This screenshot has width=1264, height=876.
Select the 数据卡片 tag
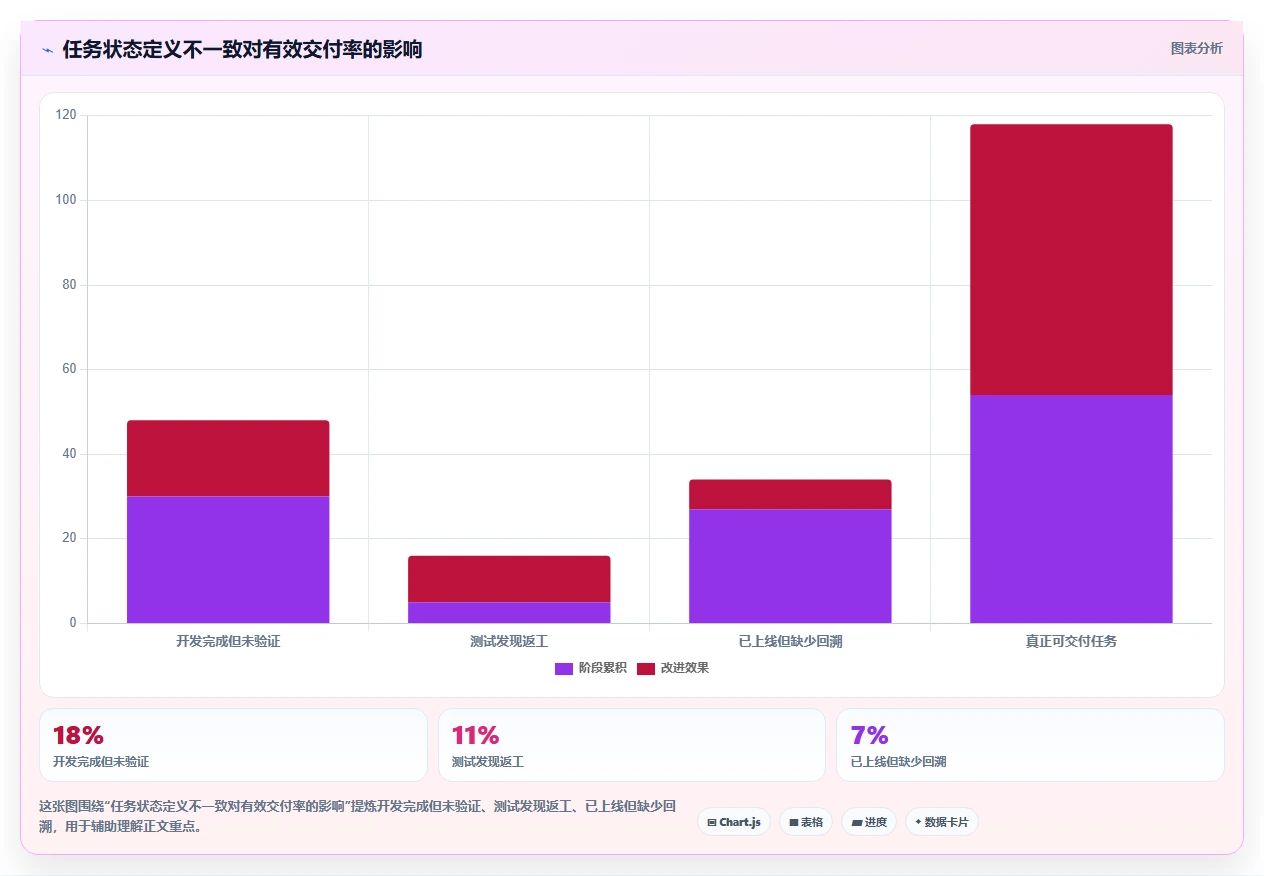point(941,822)
